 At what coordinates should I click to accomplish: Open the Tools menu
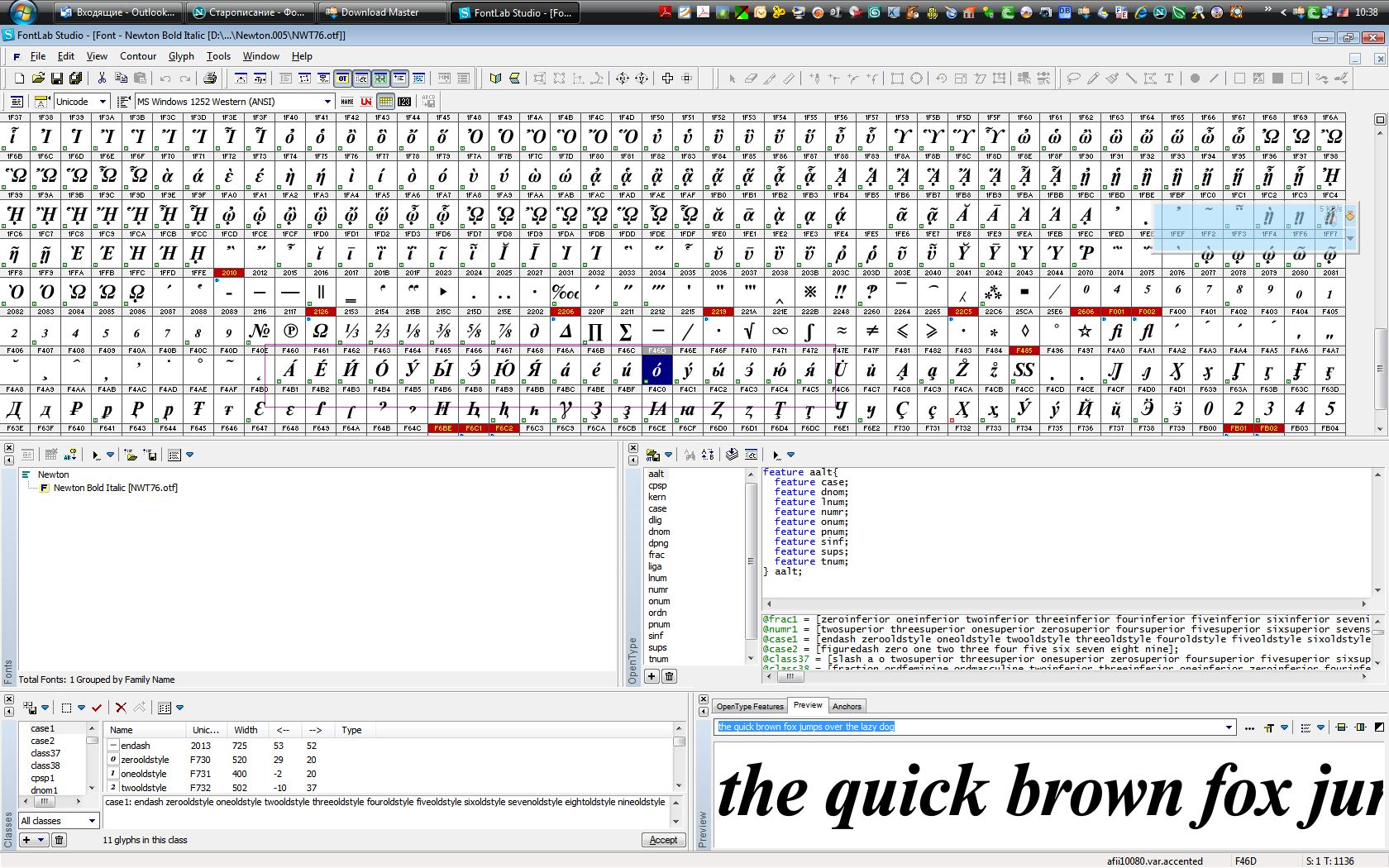(x=218, y=56)
